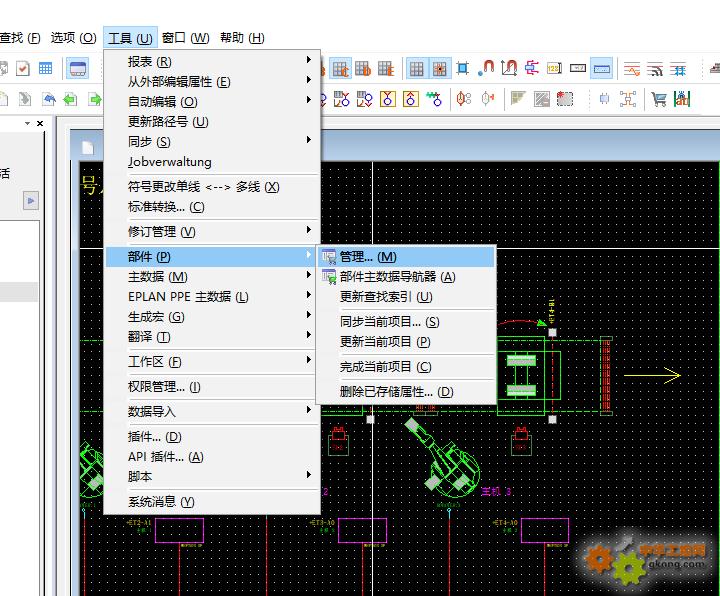Expand the 报表 (R) submenu arrow

point(309,60)
